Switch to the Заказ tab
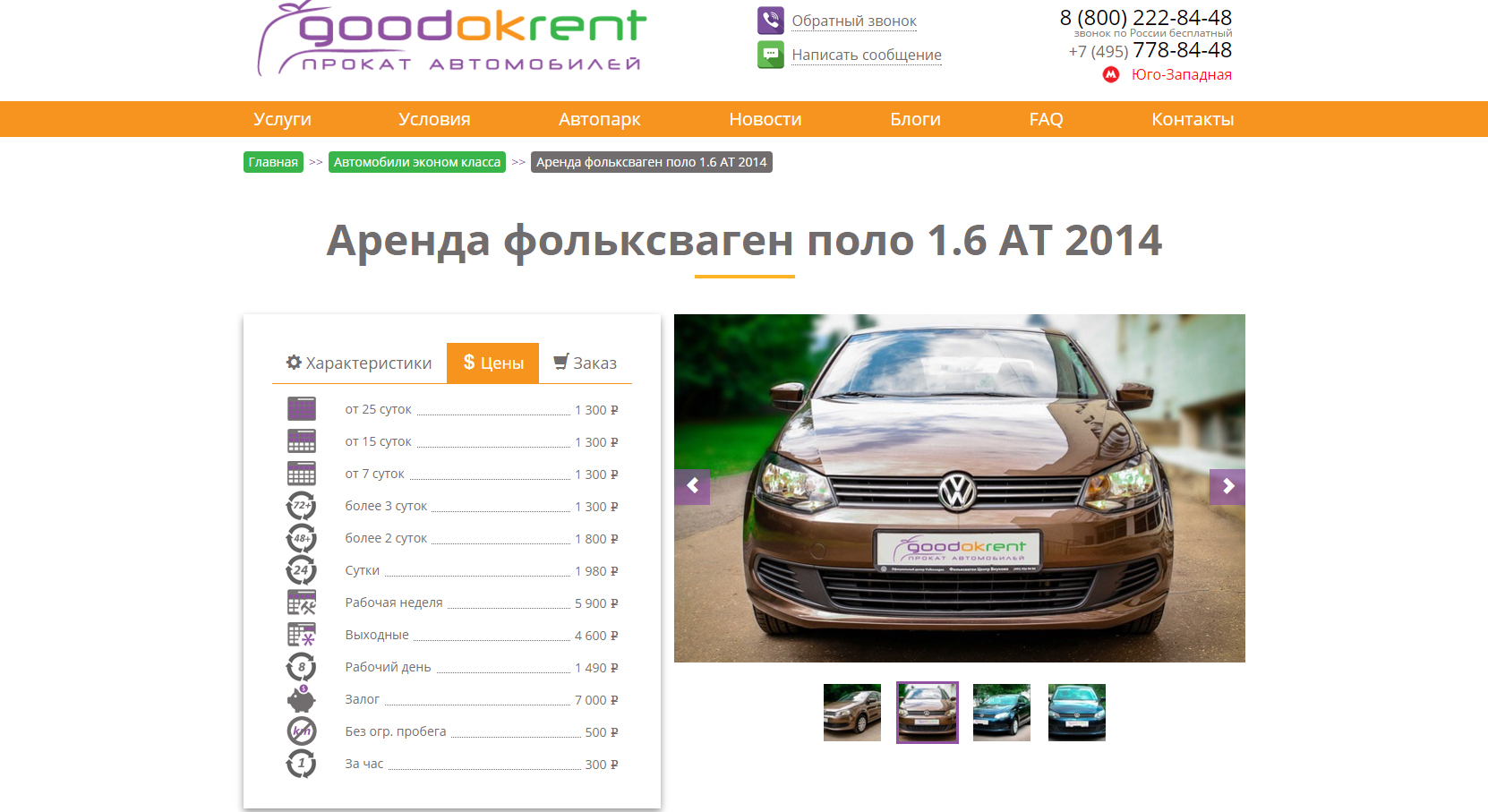1488x812 pixels. (x=586, y=363)
